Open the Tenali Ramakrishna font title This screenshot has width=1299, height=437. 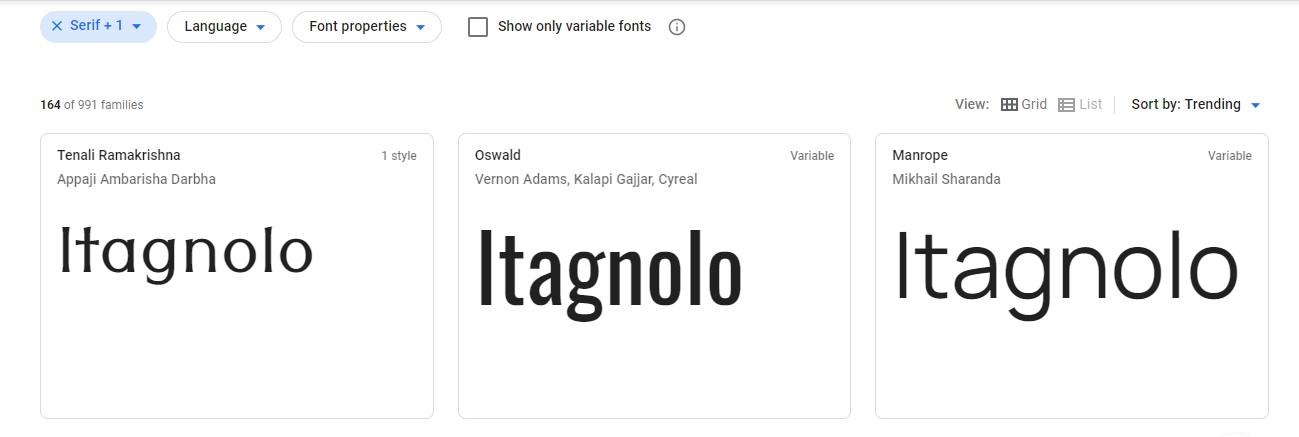(119, 155)
